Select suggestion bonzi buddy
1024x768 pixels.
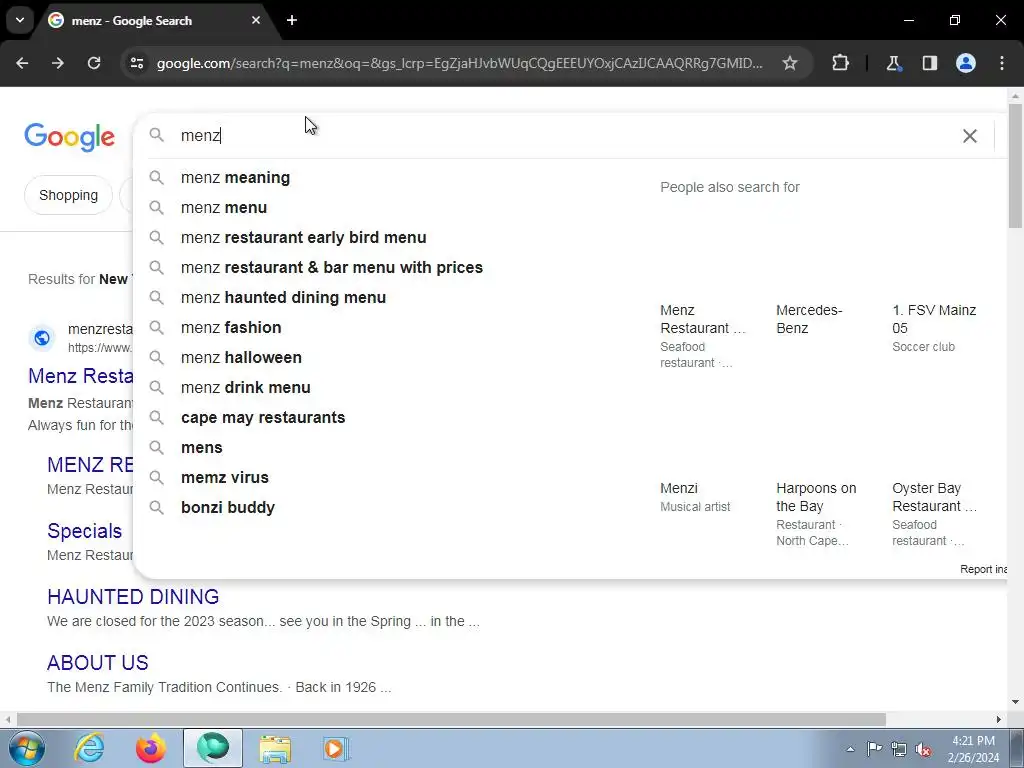(227, 508)
